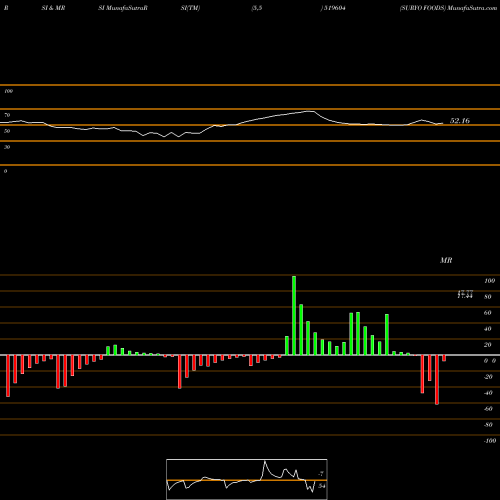
Task: Select the tallest green MR bar
Action: point(294,315)
